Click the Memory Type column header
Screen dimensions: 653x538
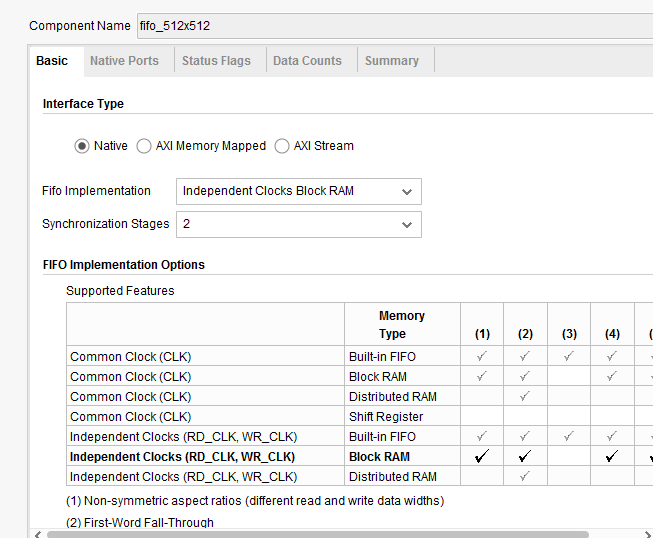401,325
